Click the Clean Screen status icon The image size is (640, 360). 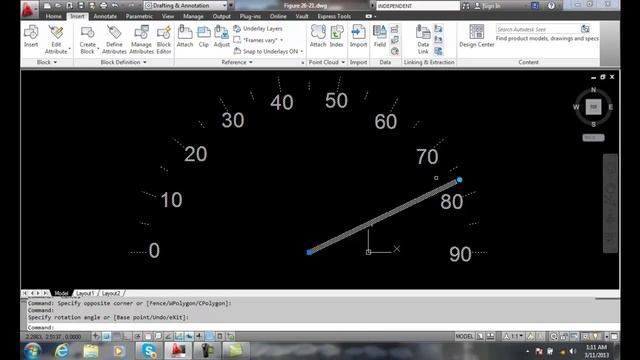click(614, 336)
